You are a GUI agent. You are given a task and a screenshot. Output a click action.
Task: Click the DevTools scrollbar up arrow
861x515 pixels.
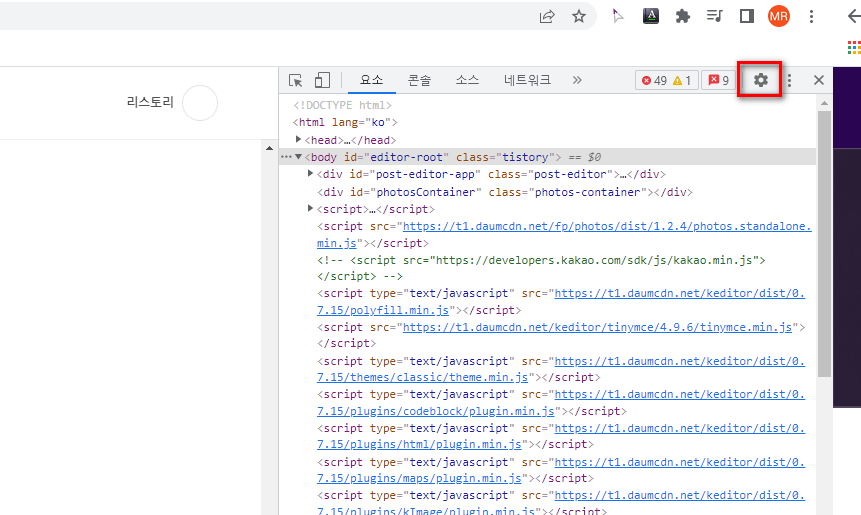[824, 103]
